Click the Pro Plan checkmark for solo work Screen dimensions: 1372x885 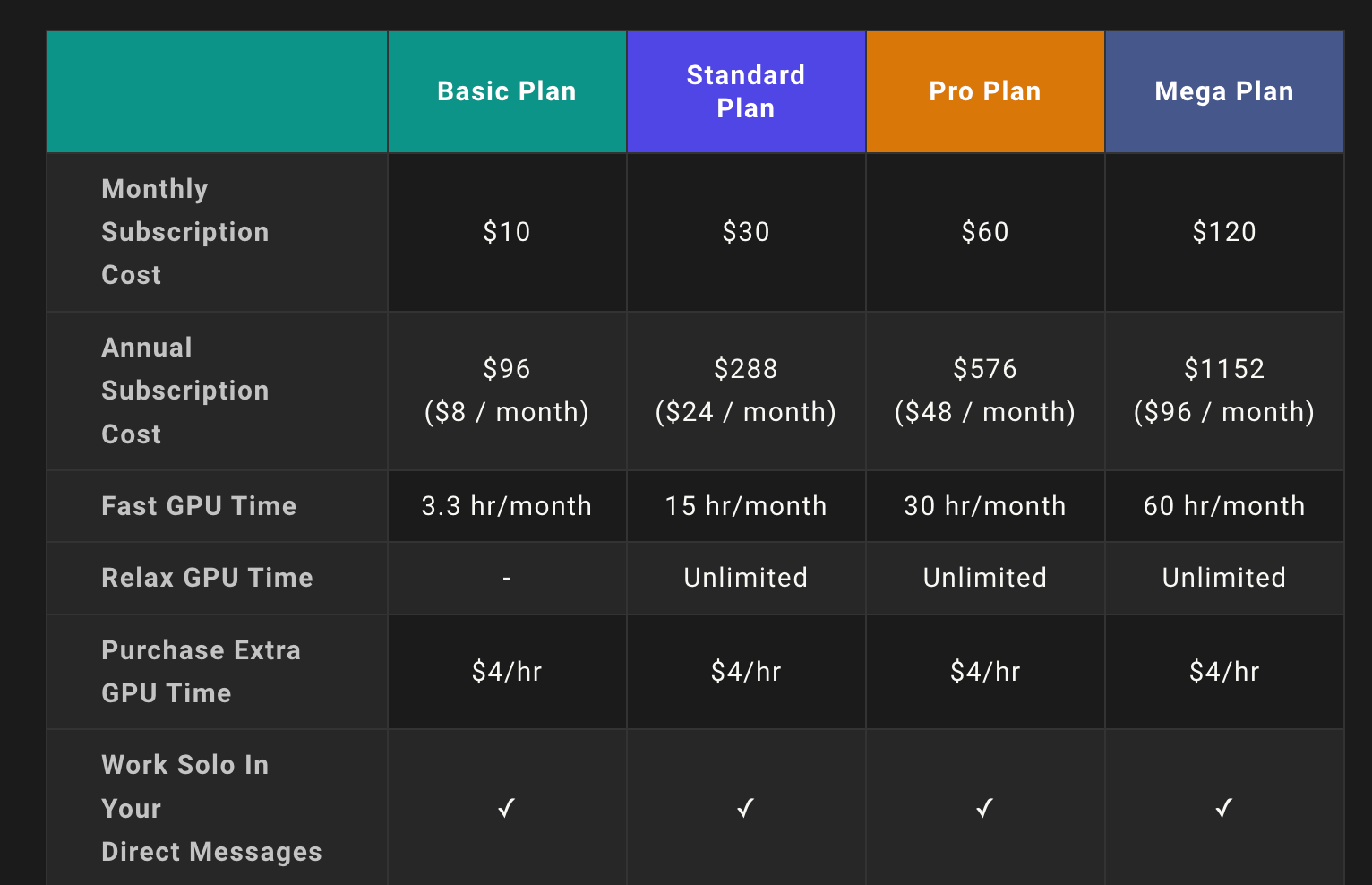pos(984,808)
